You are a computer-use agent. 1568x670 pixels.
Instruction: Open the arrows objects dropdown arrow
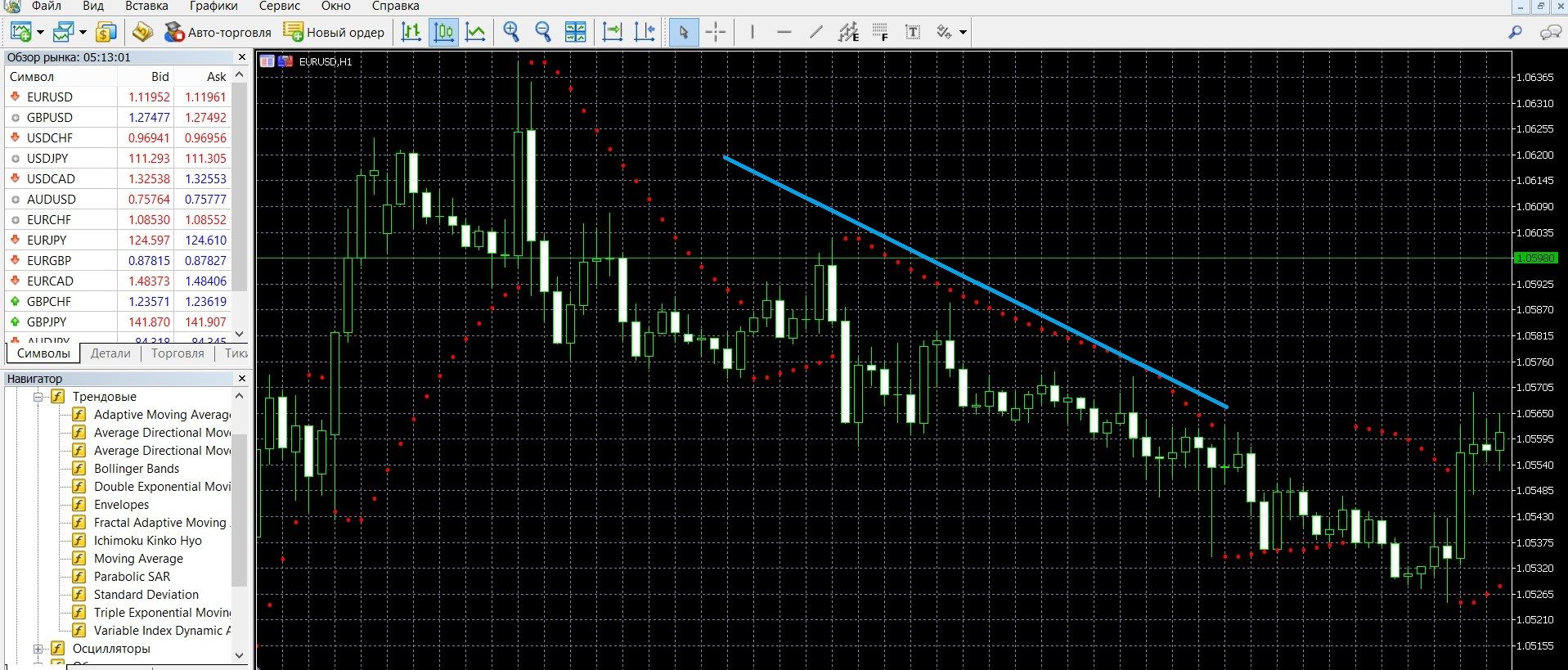click(x=963, y=33)
